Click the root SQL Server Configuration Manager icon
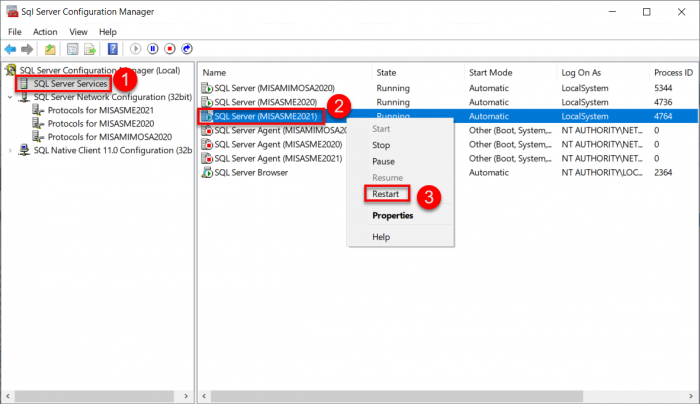Screen dimensions: 700x404 [11, 70]
